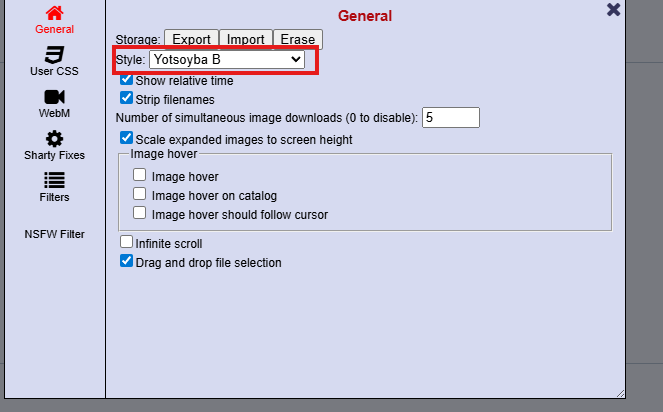This screenshot has width=663, height=412.
Task: Expand the Style dropdown showing Yotsoyba B
Action: pyautogui.click(x=227, y=60)
